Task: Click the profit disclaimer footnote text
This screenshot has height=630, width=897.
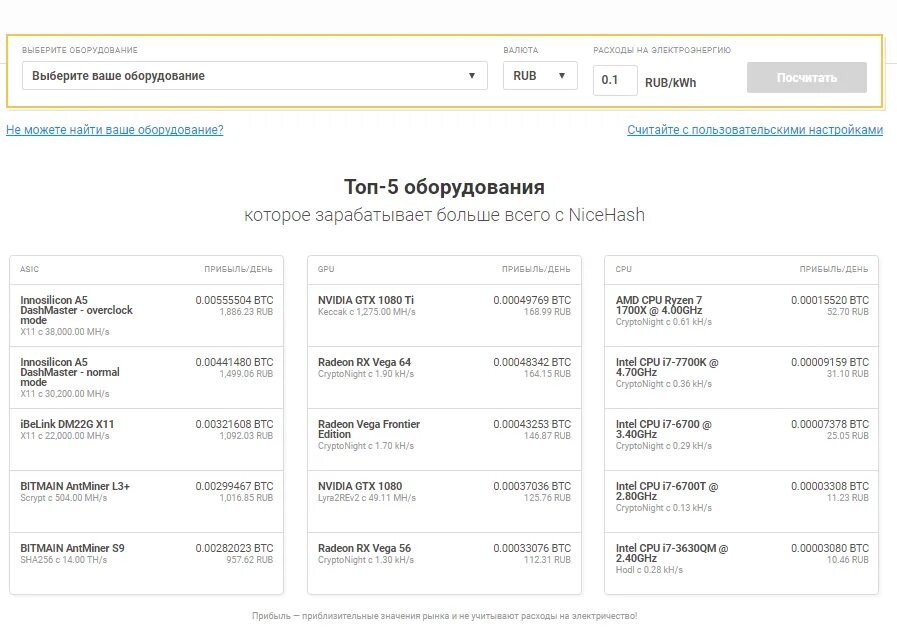Action: tap(444, 616)
